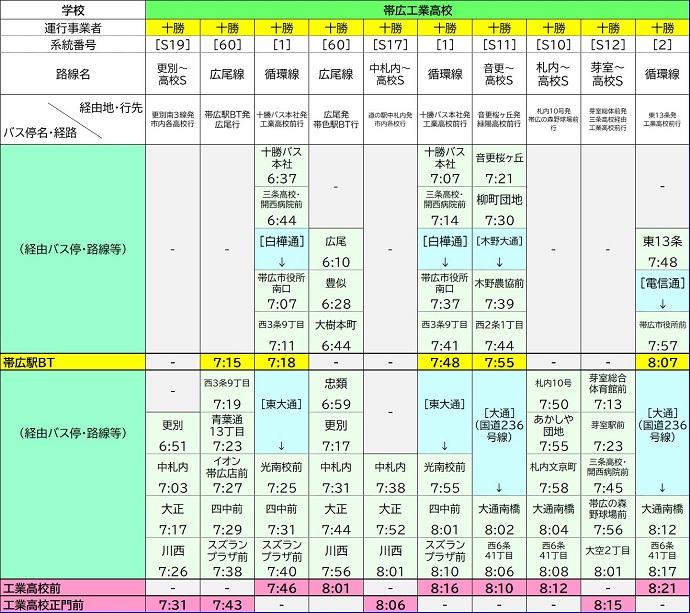Select the 柳町団地 7:30 cell

[499, 208]
